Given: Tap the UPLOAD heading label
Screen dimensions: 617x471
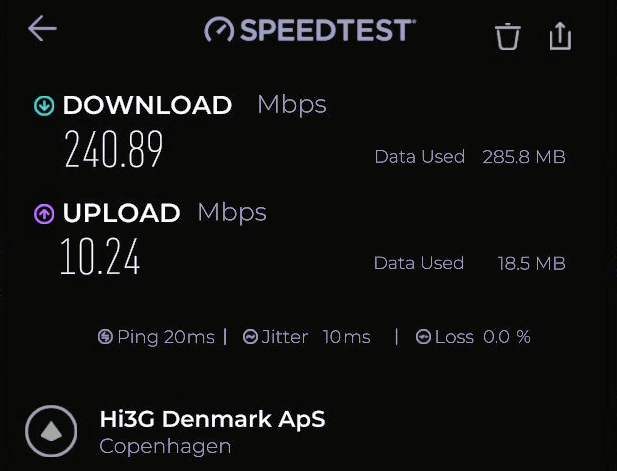Looking at the screenshot, I should (121, 213).
